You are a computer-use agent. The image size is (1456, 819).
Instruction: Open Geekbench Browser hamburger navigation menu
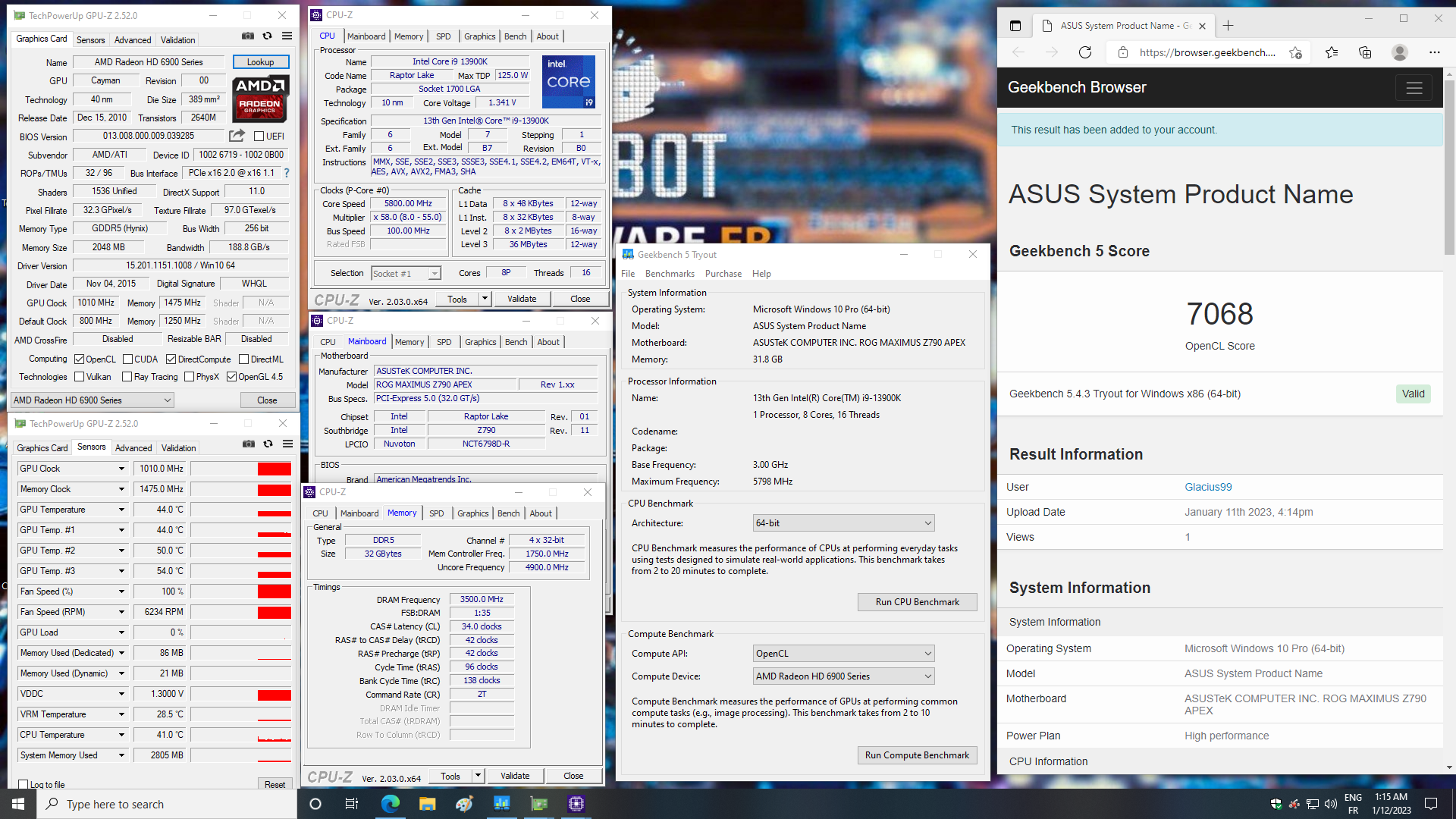click(x=1414, y=88)
